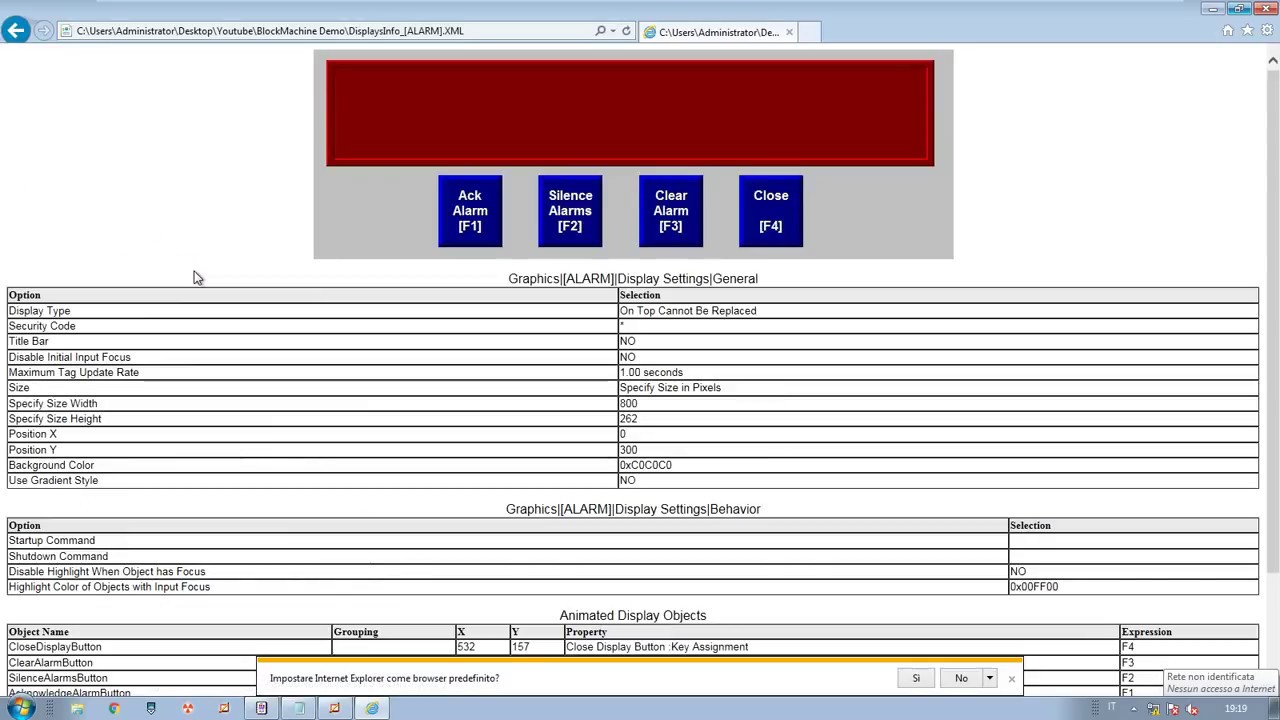Select 'On Top Cannot Be Replaced' cell
This screenshot has height=720, width=1280.
click(x=938, y=311)
